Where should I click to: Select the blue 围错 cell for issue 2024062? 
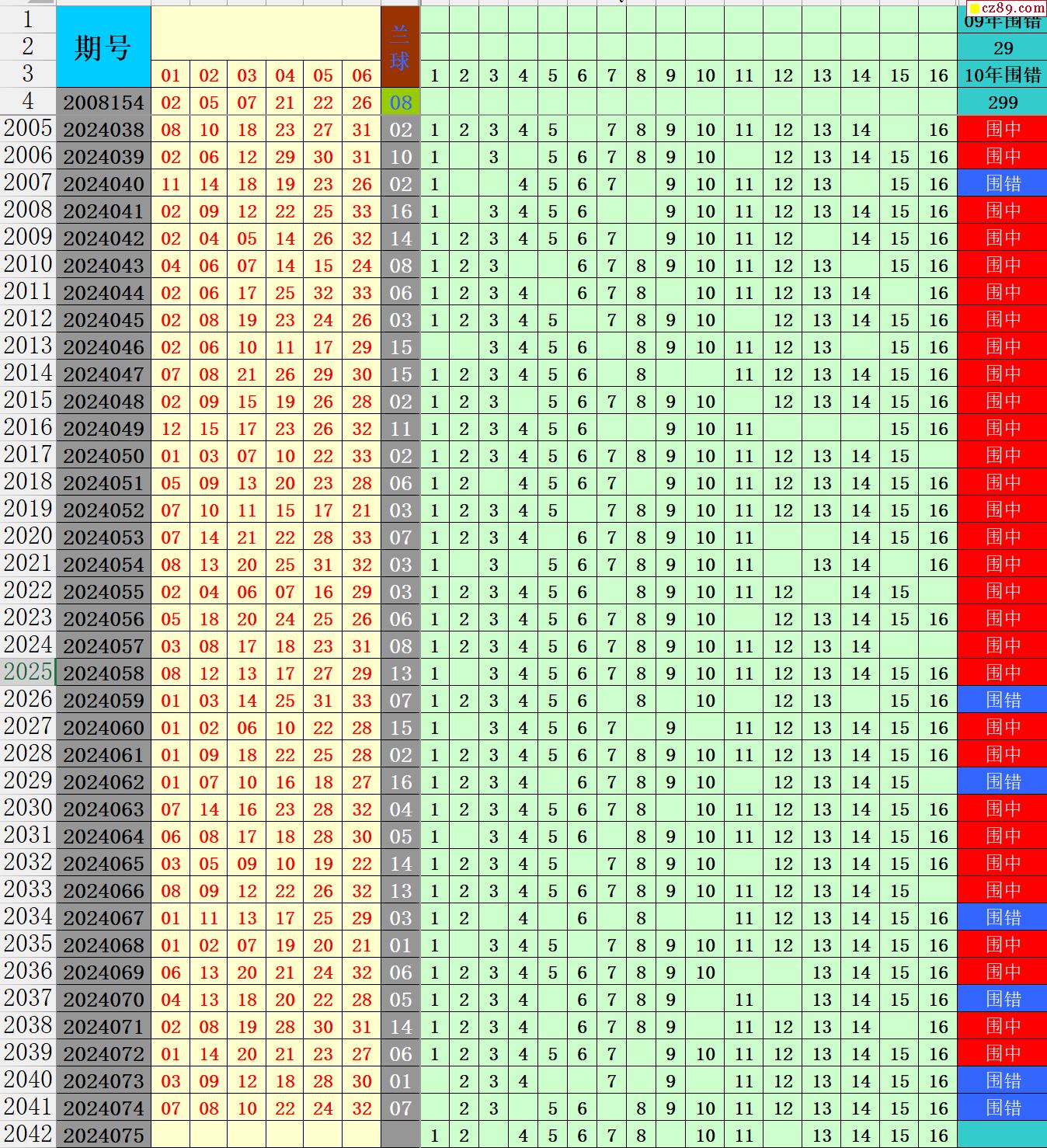tap(1003, 781)
